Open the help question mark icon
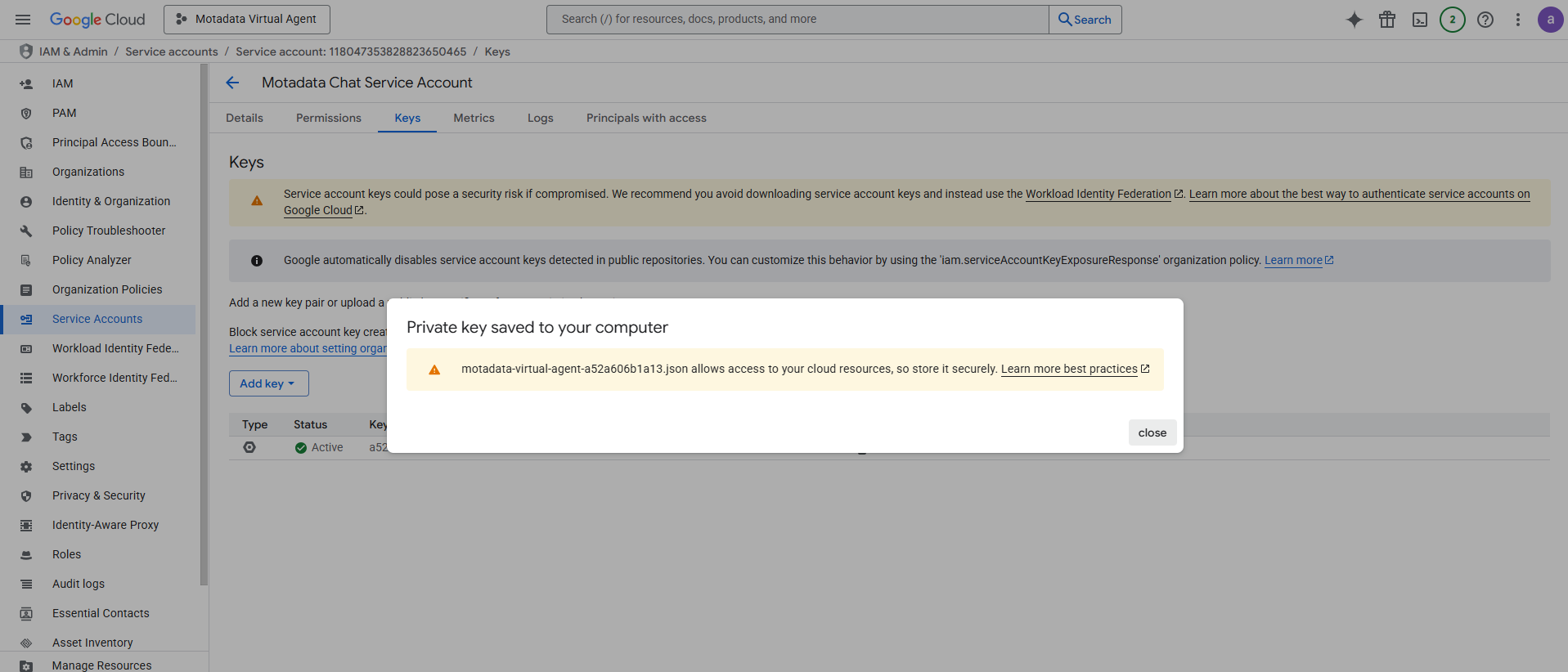Image resolution: width=1568 pixels, height=672 pixels. 1485,20
